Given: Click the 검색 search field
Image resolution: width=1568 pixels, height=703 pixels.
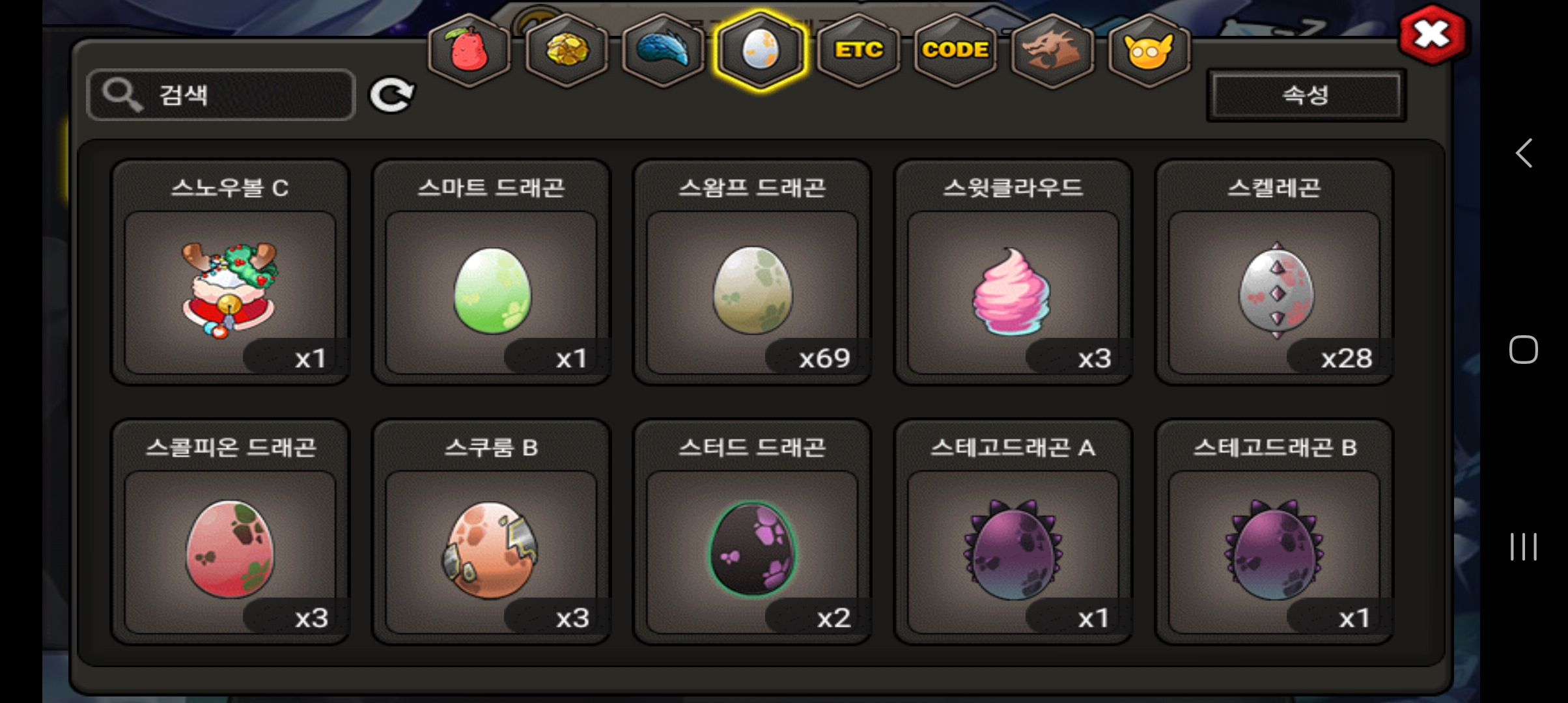Looking at the screenshot, I should pyautogui.click(x=221, y=95).
